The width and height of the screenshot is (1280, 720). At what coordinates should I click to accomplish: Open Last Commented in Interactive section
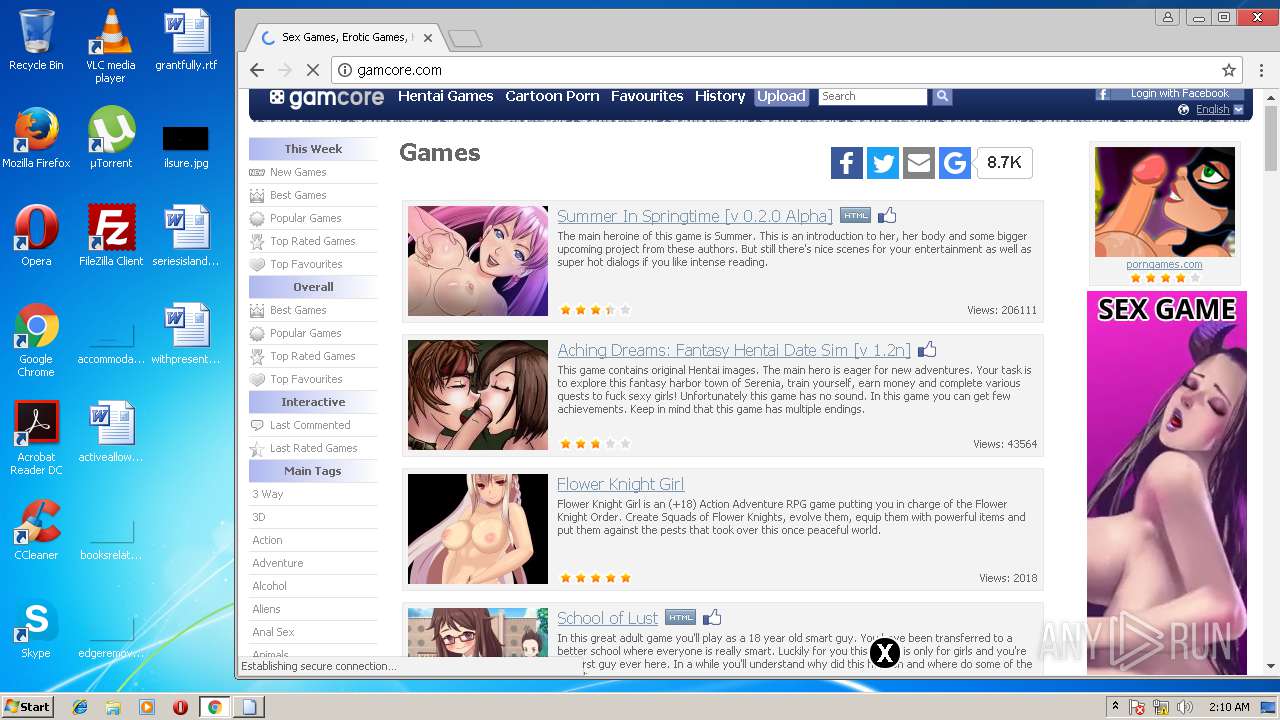[310, 425]
